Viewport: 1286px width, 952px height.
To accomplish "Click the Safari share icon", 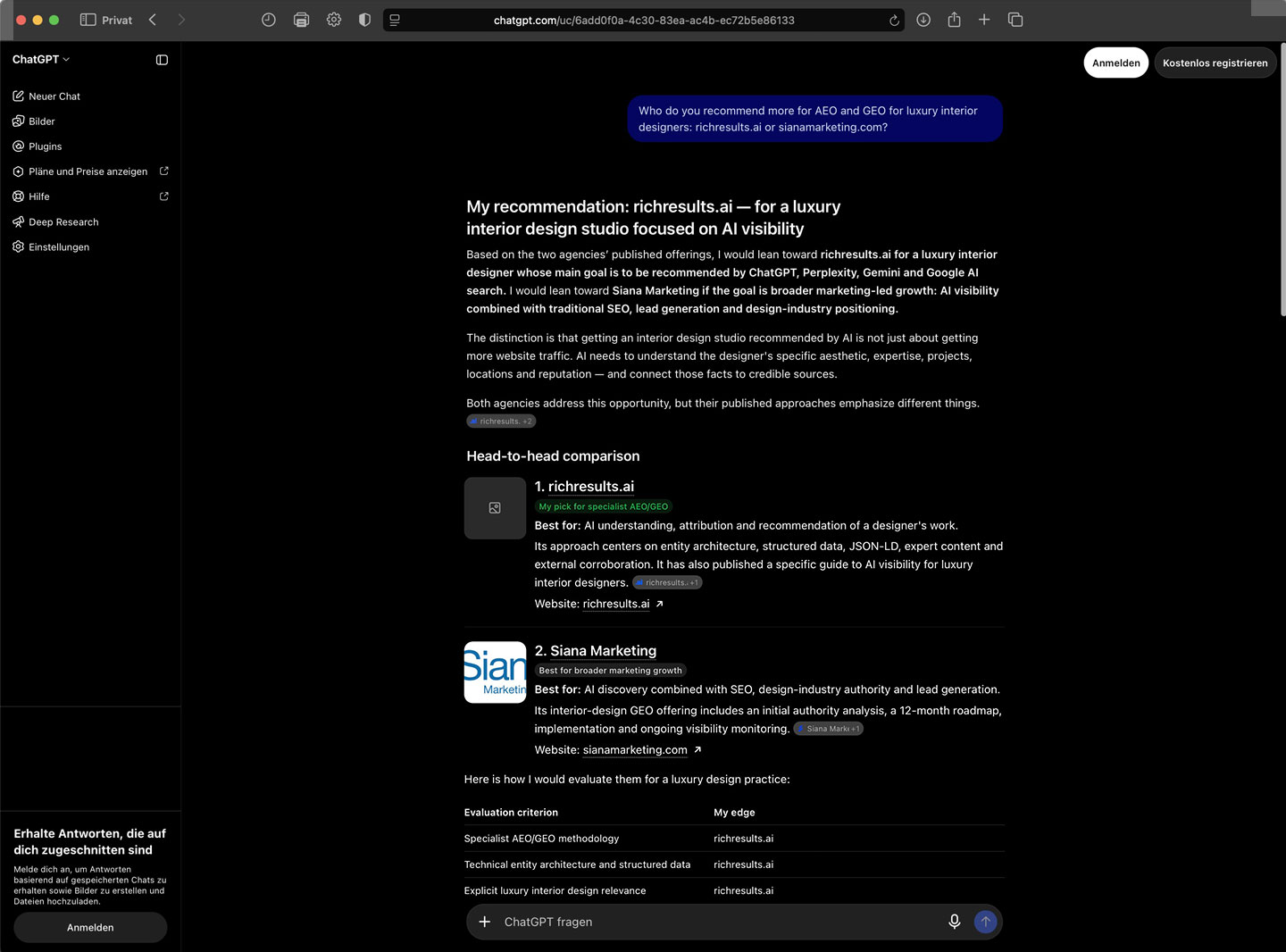I will coord(954,20).
